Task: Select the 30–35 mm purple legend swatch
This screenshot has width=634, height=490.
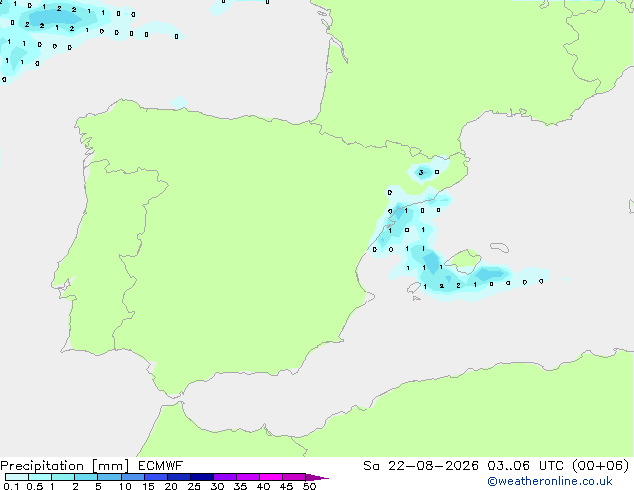Action: click(x=225, y=477)
